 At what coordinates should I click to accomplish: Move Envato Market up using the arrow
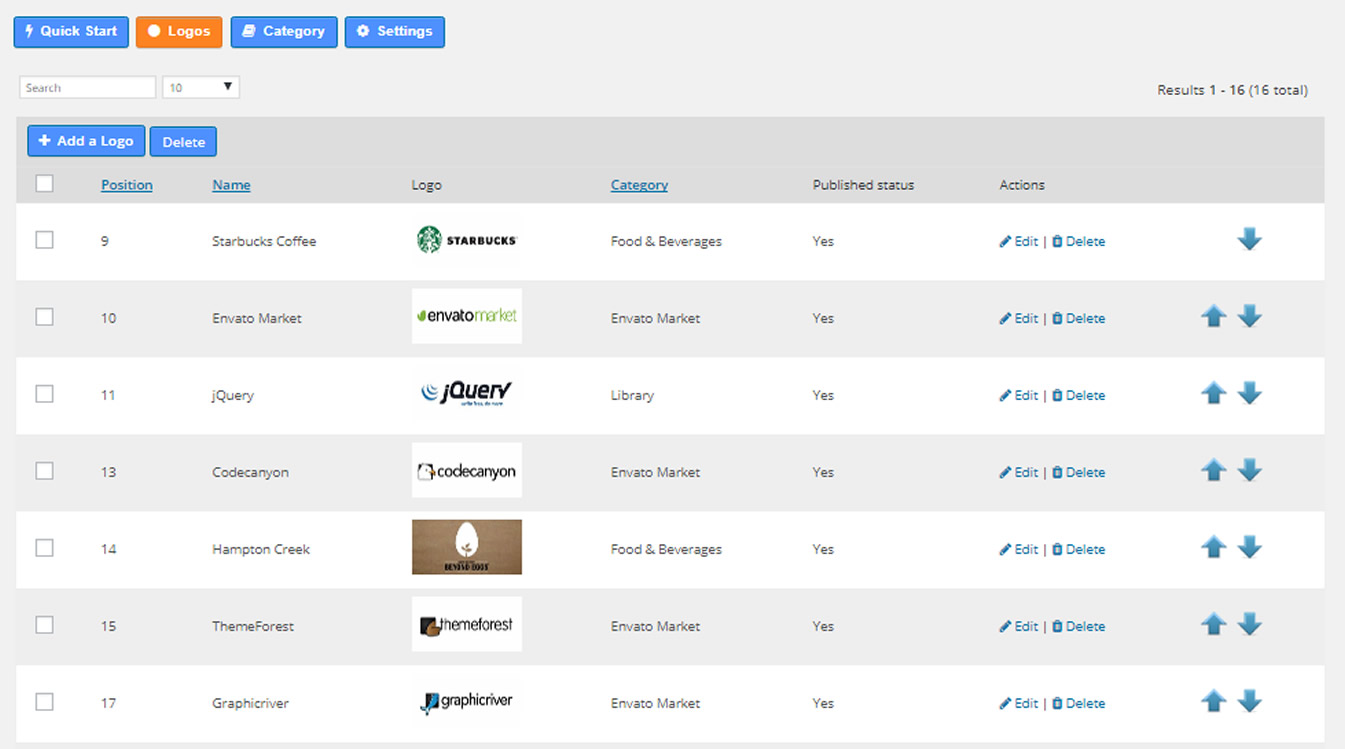coord(1213,317)
